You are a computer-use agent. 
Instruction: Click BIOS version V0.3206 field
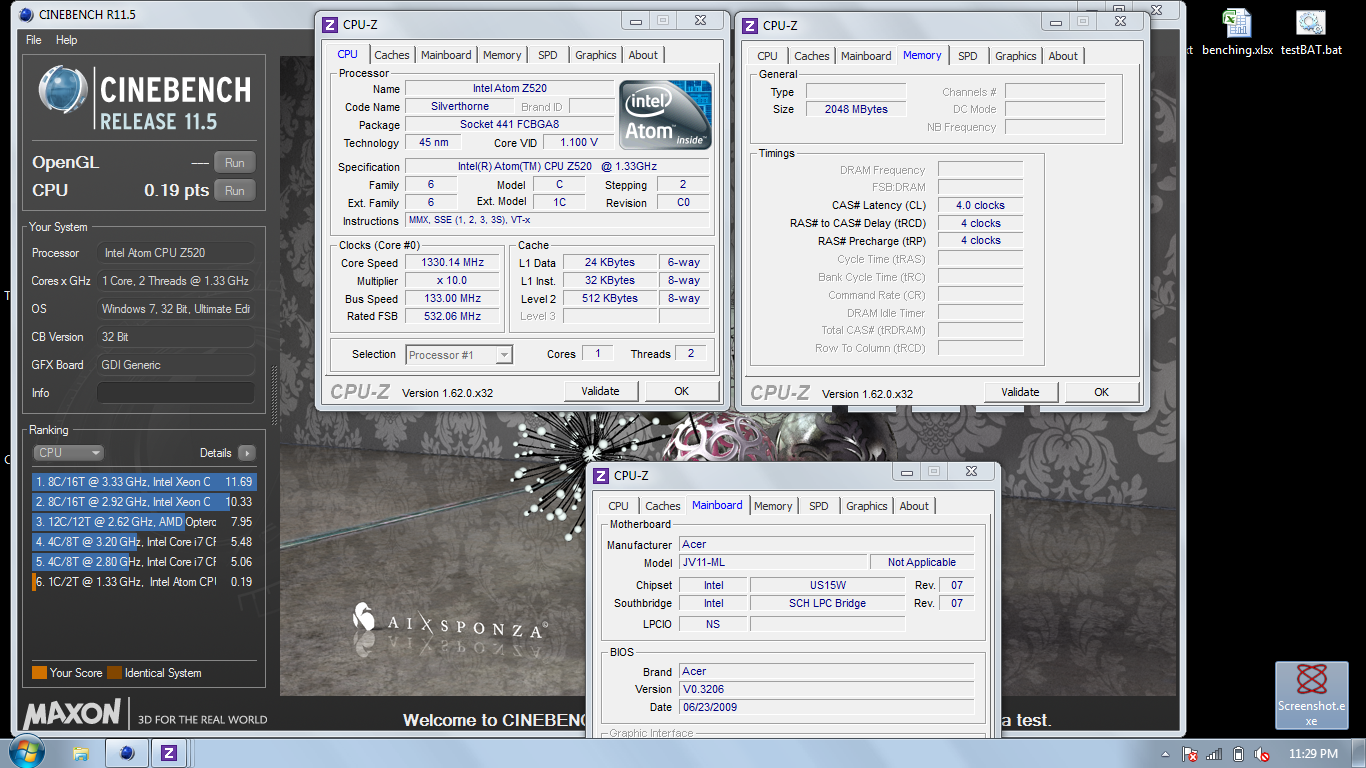(x=826, y=690)
